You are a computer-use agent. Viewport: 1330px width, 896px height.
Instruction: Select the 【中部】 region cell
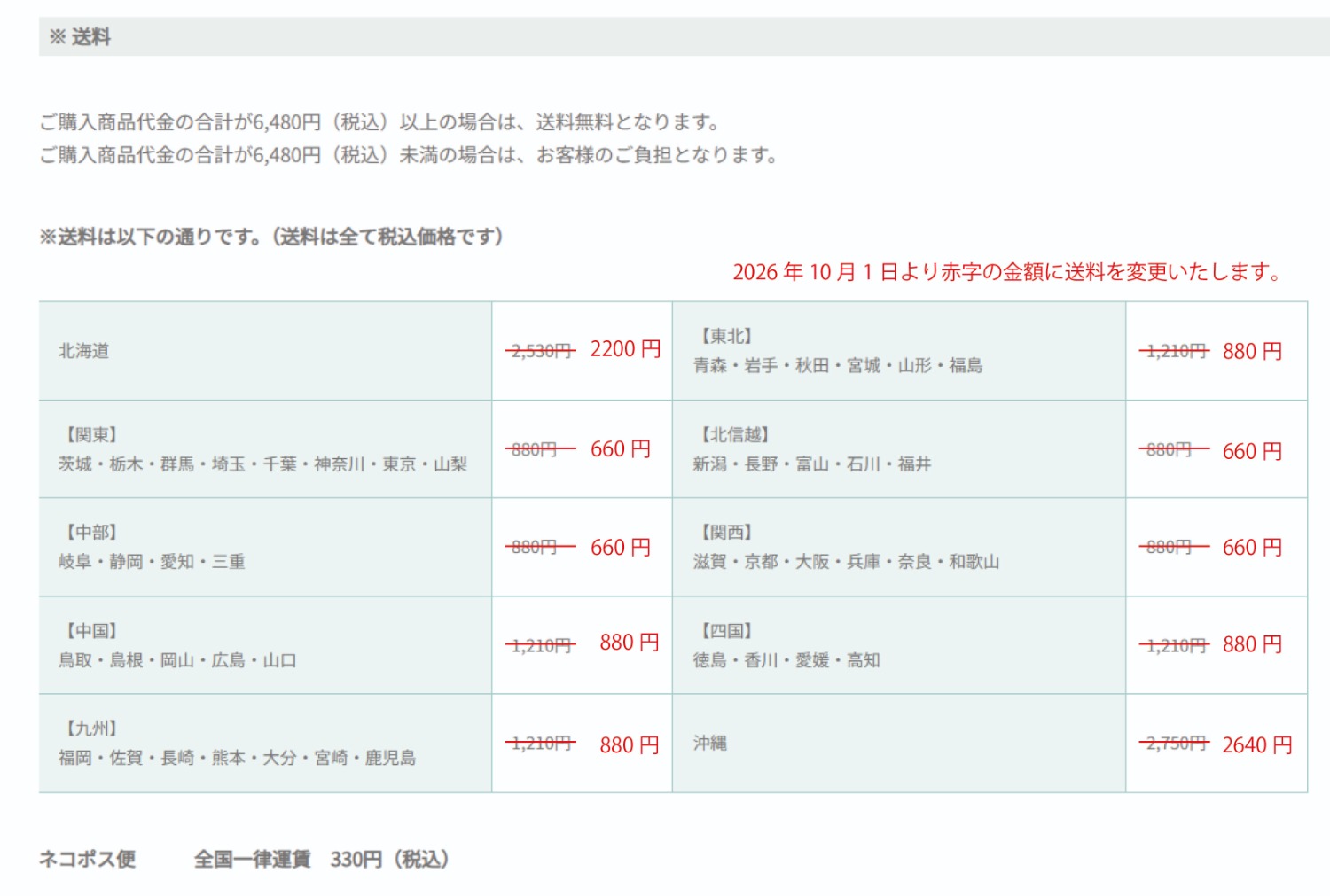pos(265,547)
